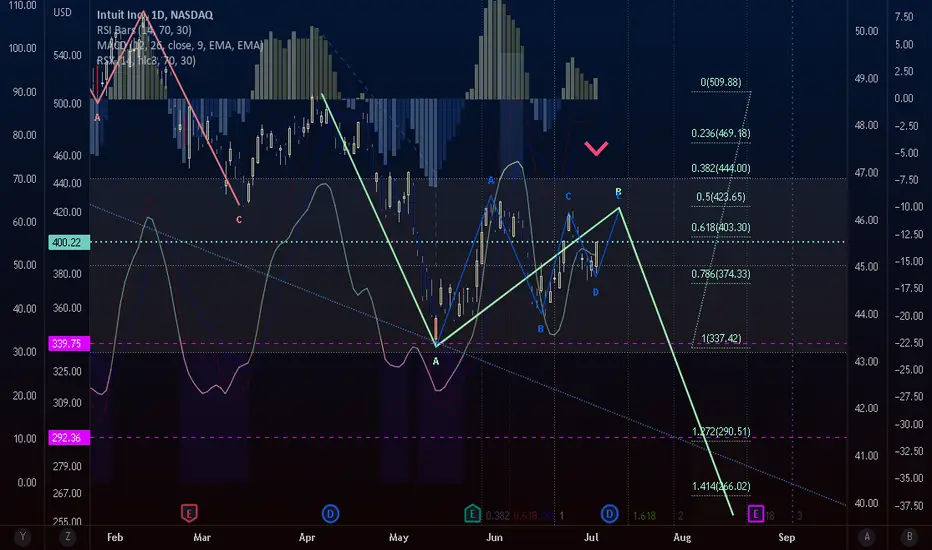Click the Fib level 1(337.42)

(720, 338)
